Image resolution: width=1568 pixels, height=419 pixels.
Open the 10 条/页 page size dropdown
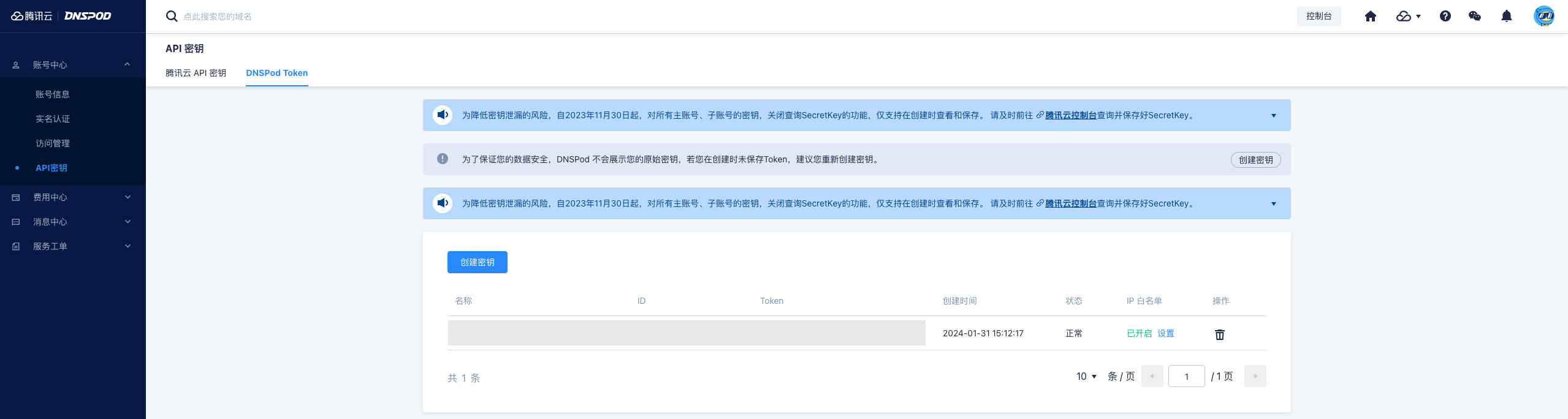(x=1086, y=376)
